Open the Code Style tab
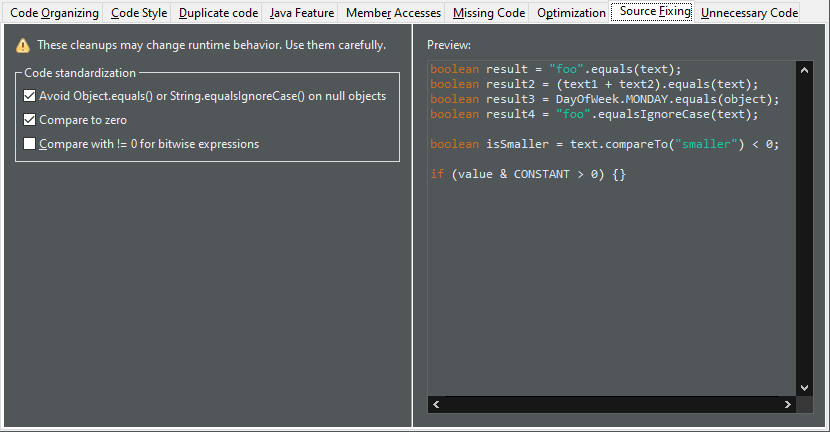830x432 pixels. coord(139,13)
